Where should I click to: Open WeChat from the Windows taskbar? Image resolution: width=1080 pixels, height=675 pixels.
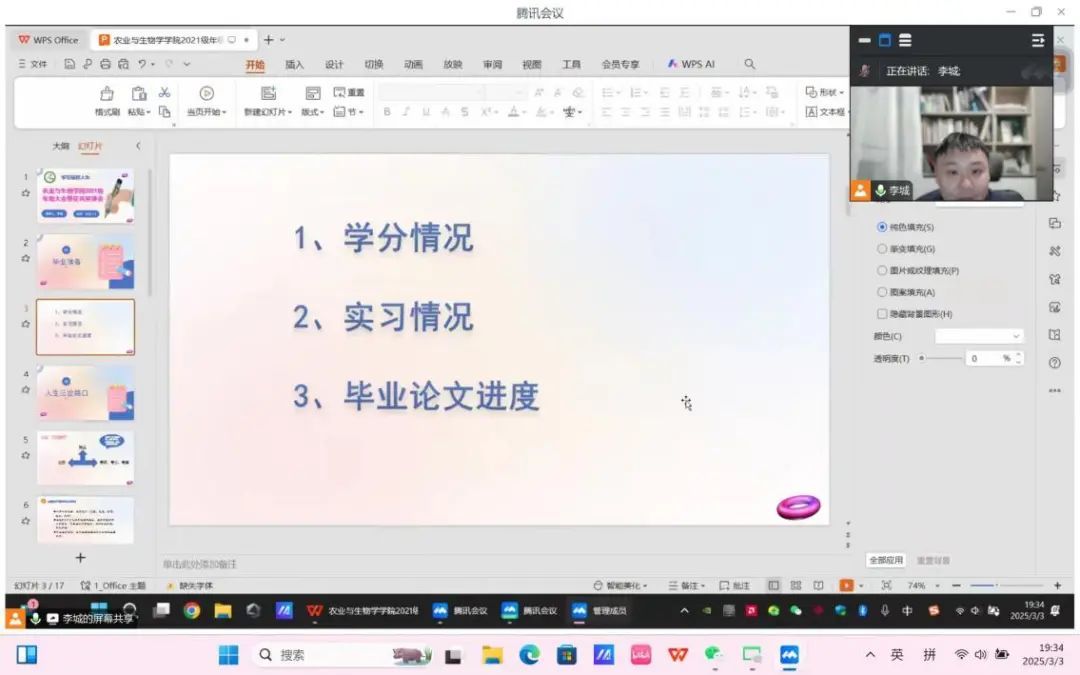[x=713, y=655]
